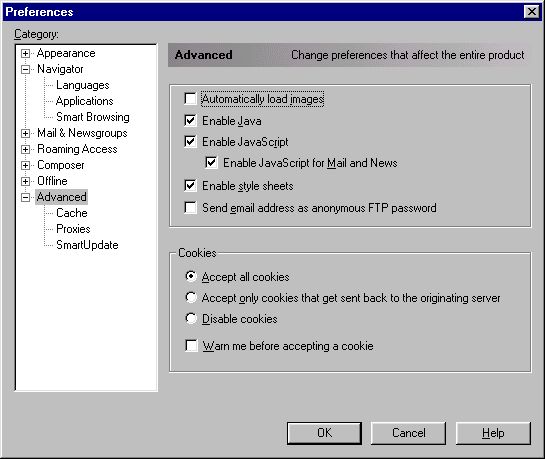Uncheck Enable Java
The height and width of the screenshot is (459, 545).
pos(190,121)
